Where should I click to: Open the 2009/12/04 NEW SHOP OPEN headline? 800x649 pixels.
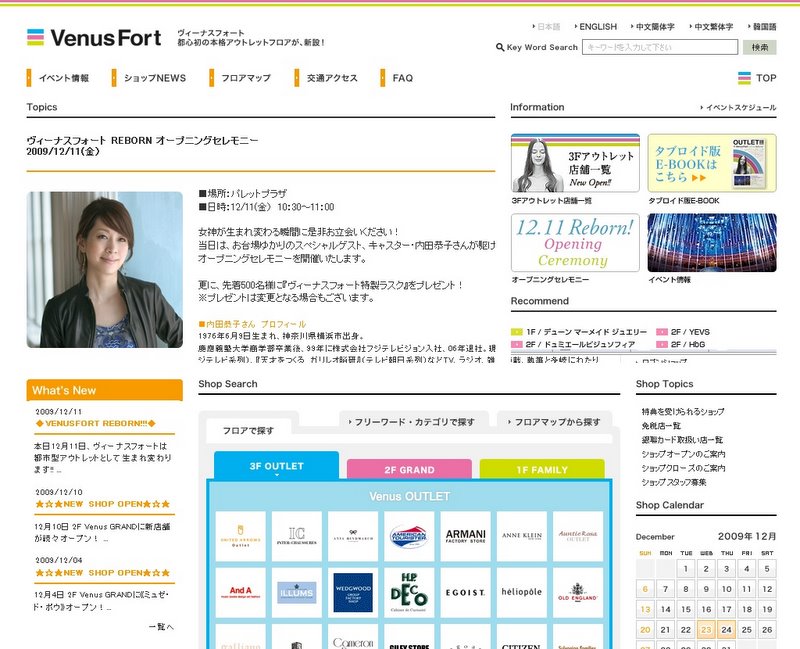(x=102, y=573)
